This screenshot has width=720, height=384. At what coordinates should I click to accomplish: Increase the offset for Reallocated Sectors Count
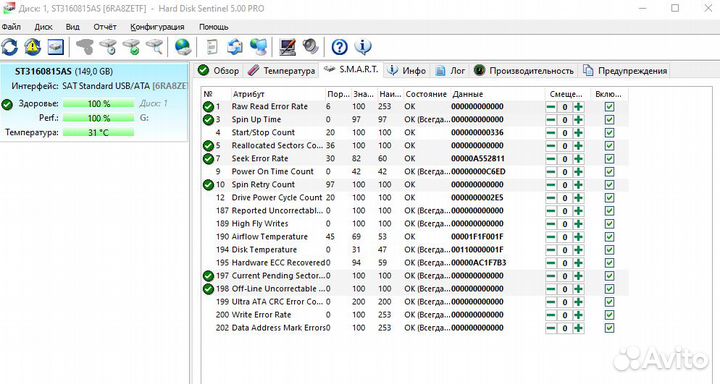[579, 146]
